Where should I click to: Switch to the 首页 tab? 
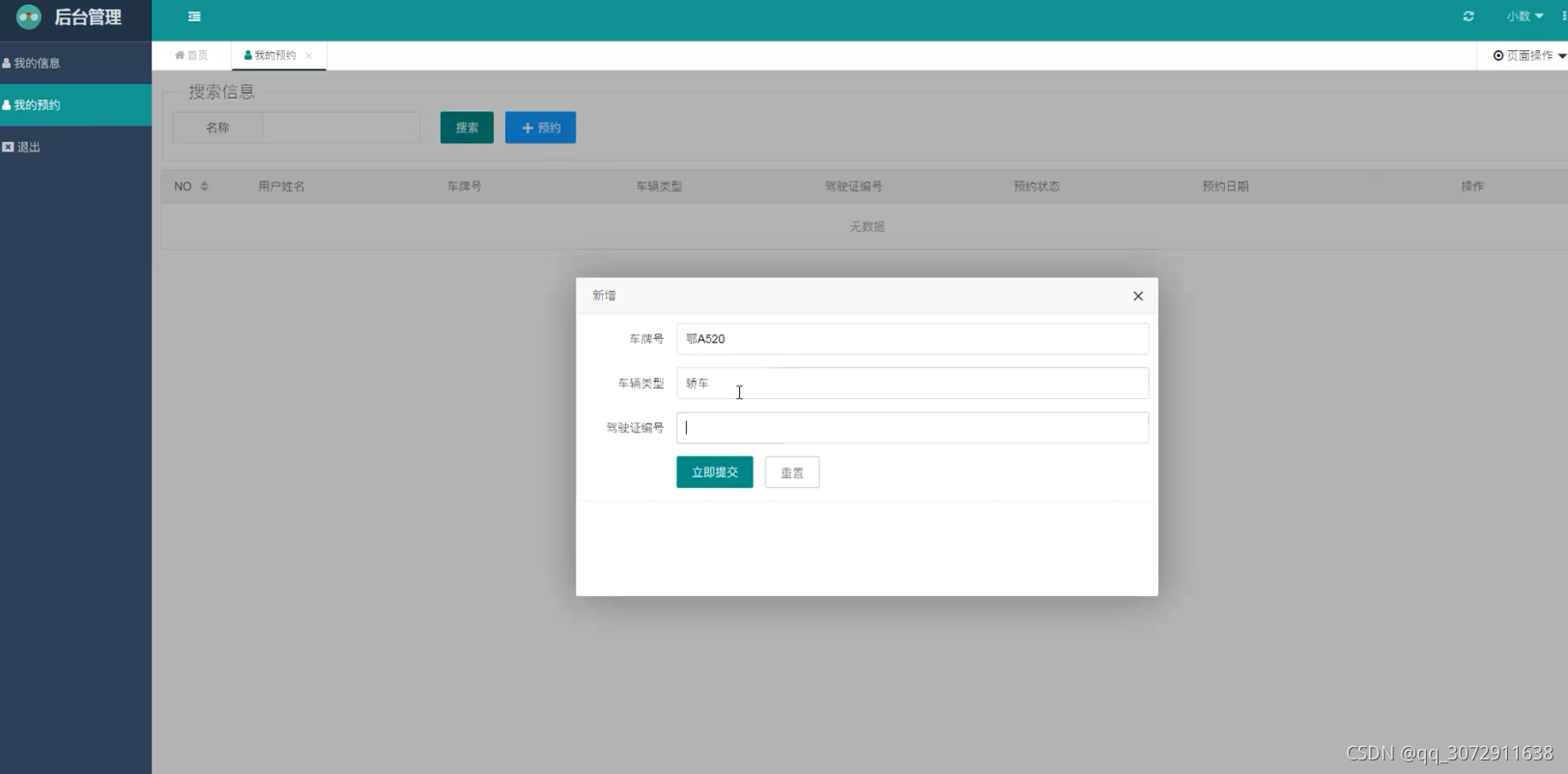click(x=191, y=55)
